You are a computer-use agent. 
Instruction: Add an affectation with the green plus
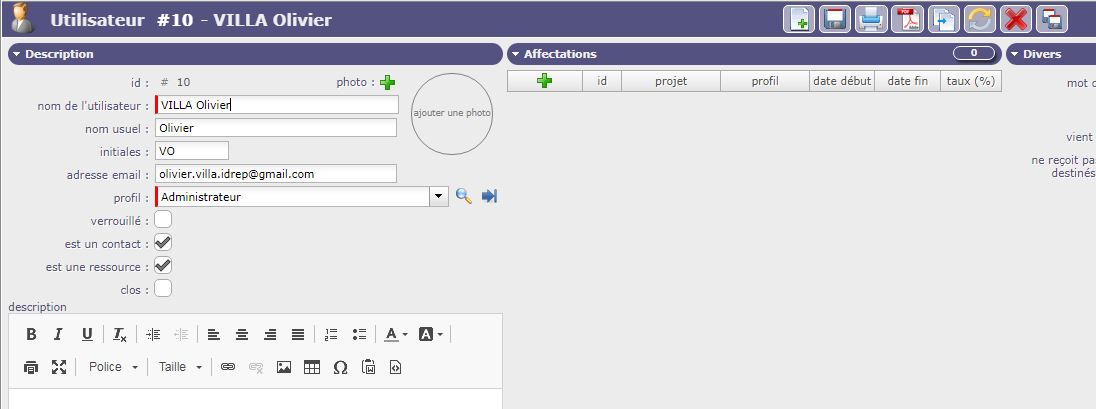pyautogui.click(x=545, y=81)
